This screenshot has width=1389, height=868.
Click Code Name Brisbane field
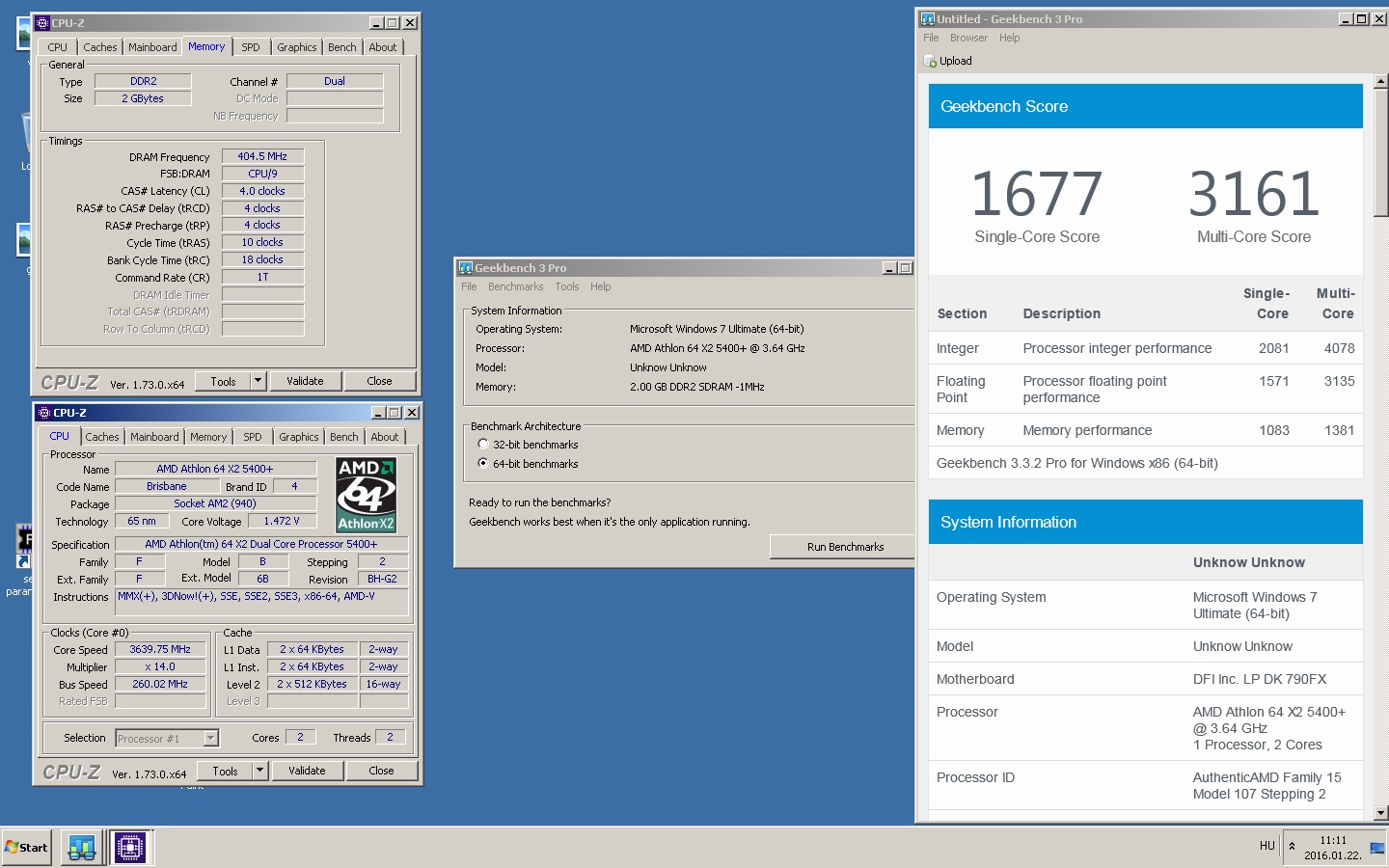167,487
